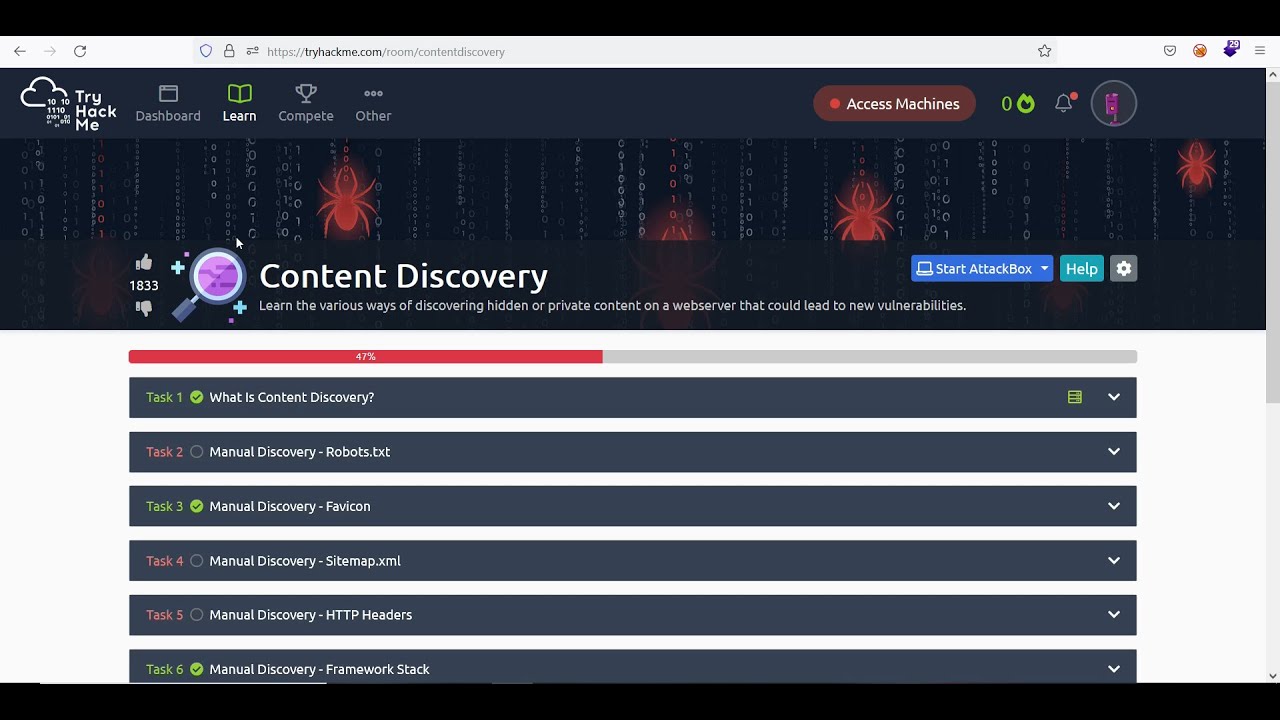Click Task 4 incomplete circle indicator

[197, 561]
